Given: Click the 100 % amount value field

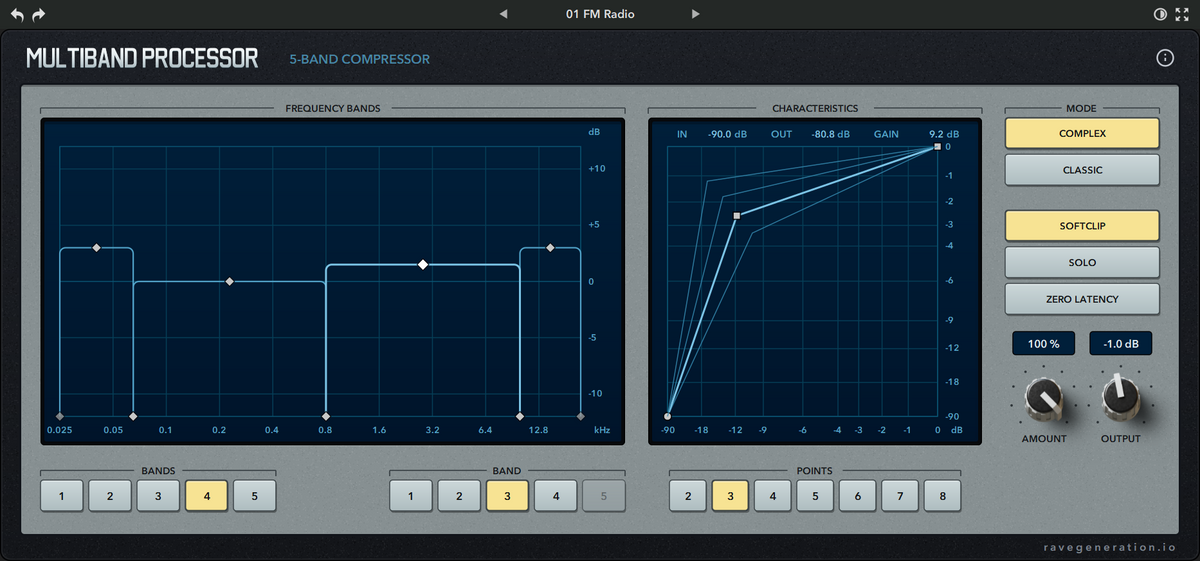Looking at the screenshot, I should (1044, 343).
